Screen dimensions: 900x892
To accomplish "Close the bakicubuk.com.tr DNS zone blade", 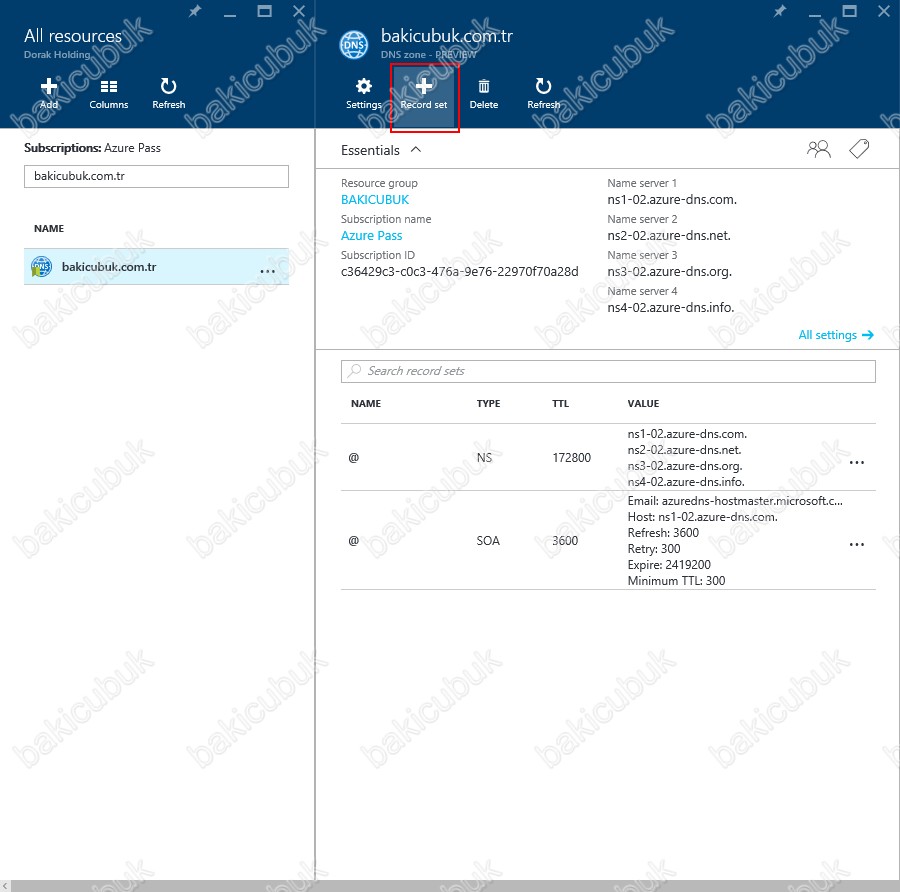I will click(883, 11).
